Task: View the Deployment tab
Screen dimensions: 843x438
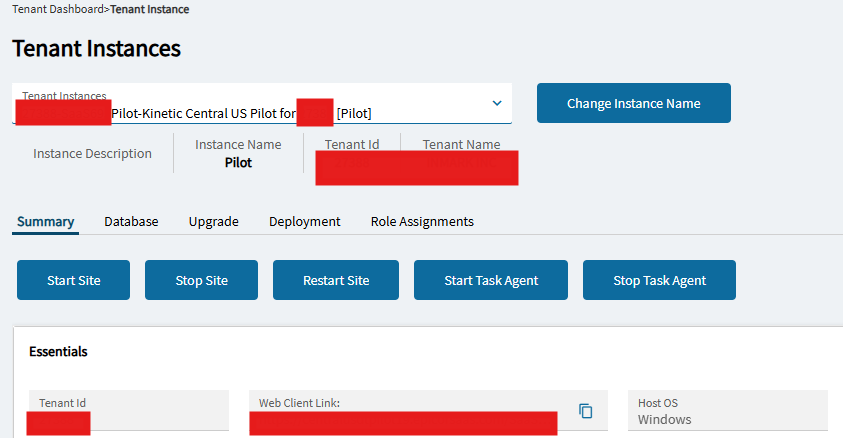Action: [x=304, y=221]
